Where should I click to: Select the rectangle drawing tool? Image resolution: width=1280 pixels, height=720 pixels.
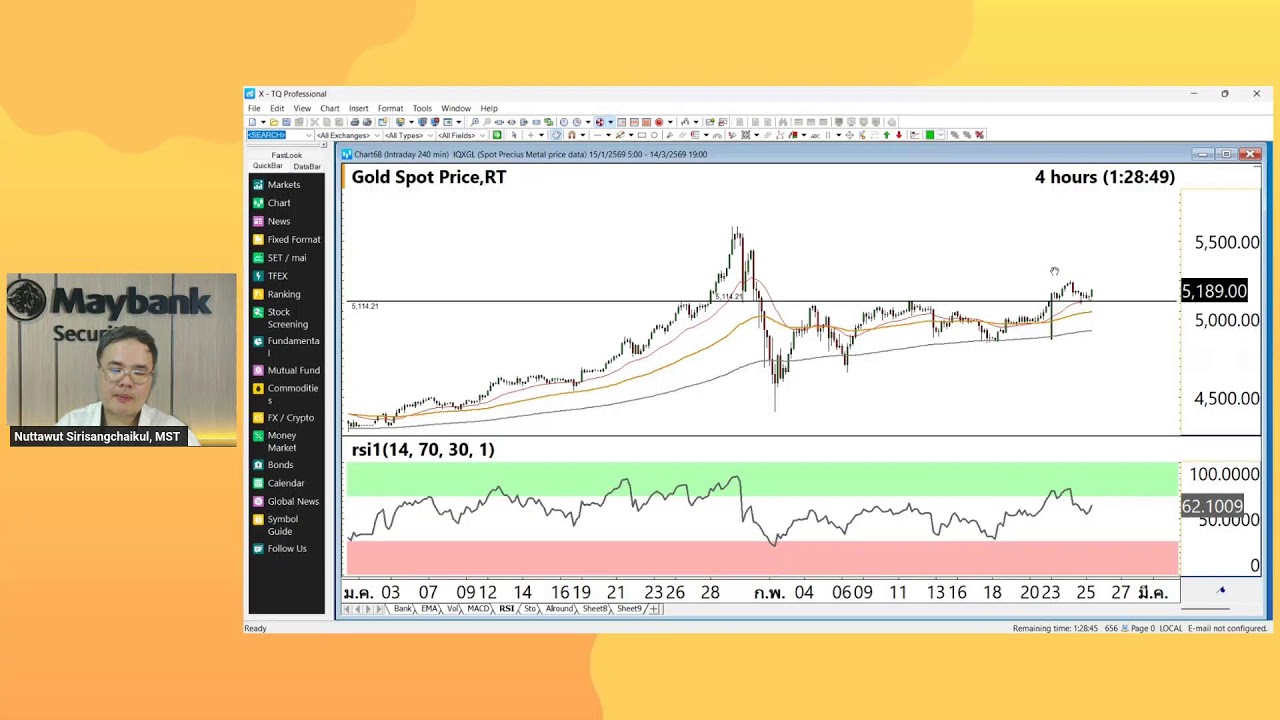pyautogui.click(x=642, y=135)
